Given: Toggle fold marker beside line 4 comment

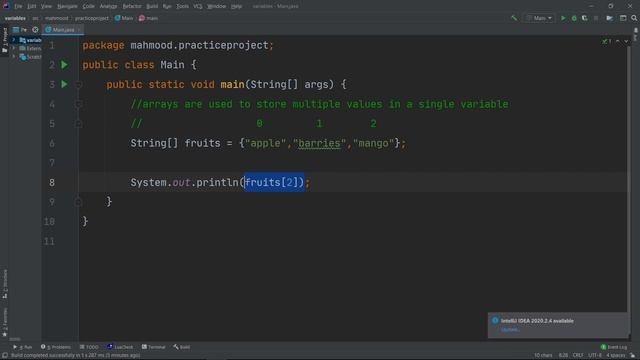Looking at the screenshot, I should (78, 104).
